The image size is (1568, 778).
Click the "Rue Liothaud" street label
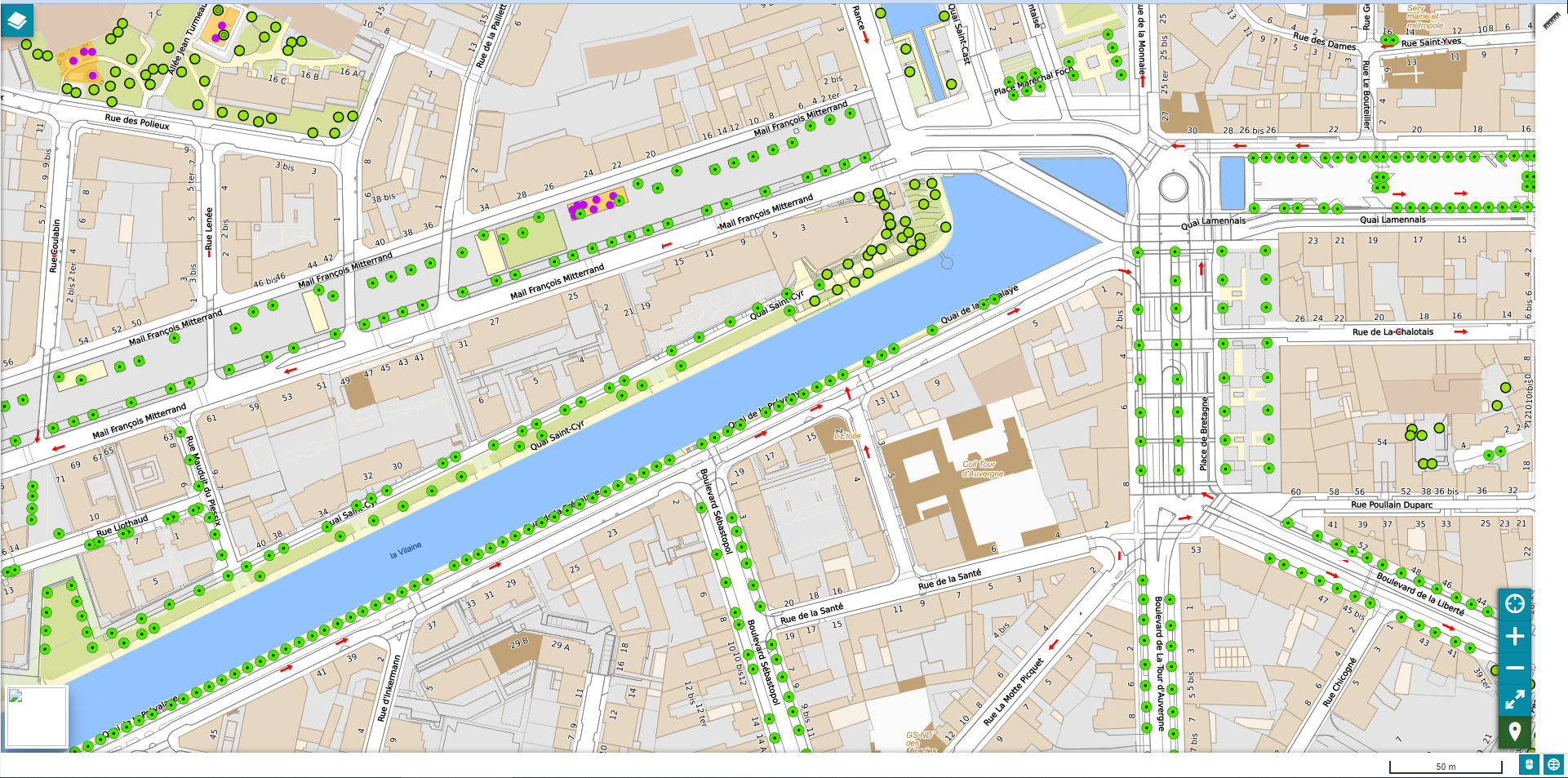point(122,526)
